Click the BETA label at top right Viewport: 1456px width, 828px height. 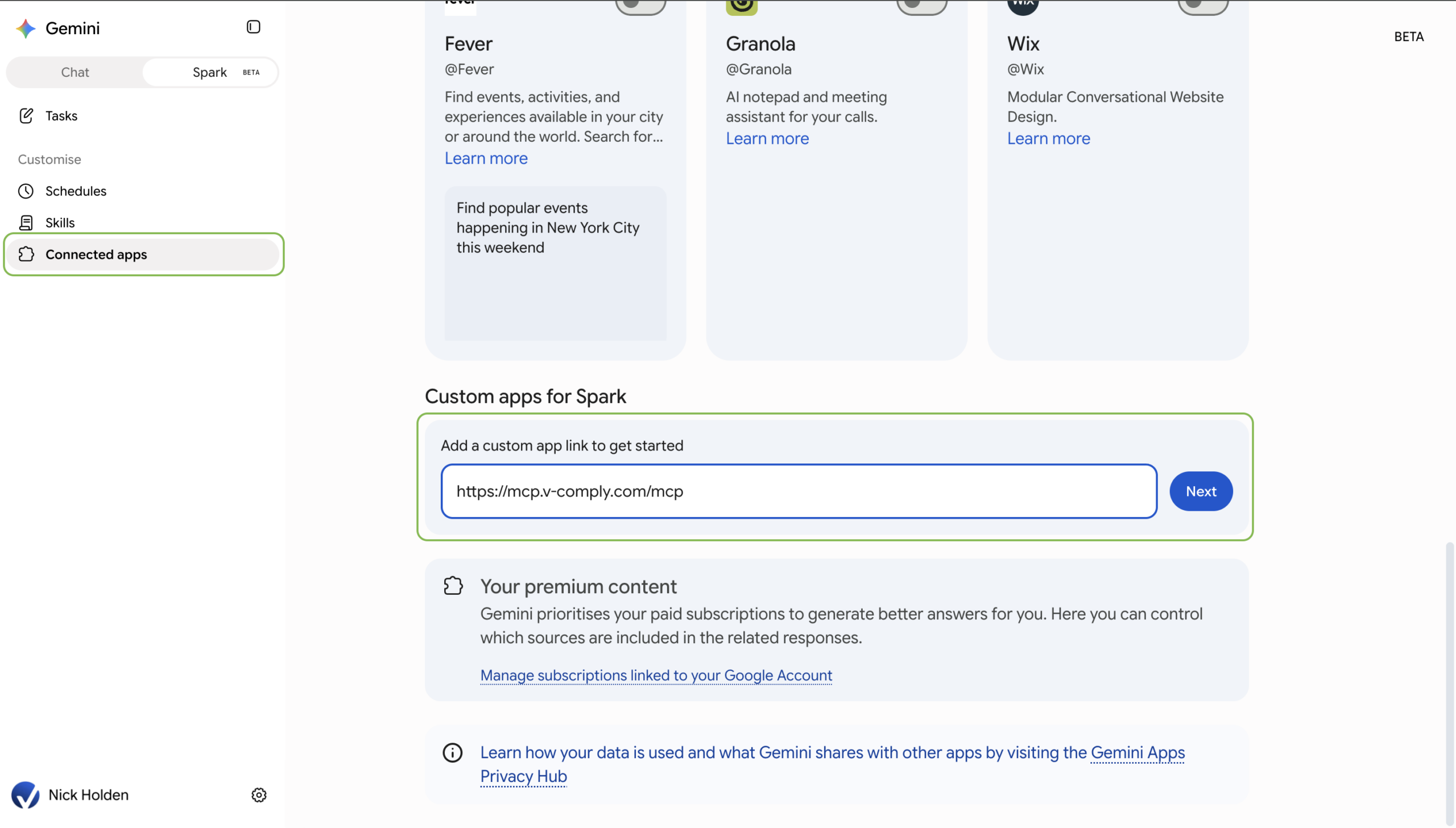(x=1409, y=37)
